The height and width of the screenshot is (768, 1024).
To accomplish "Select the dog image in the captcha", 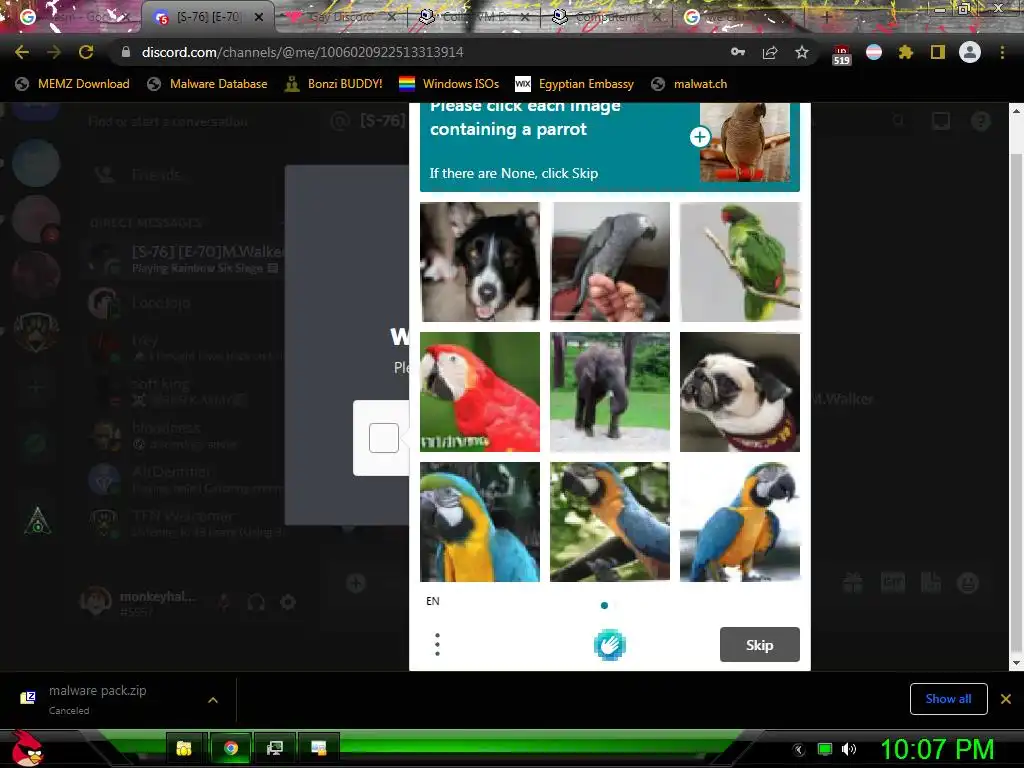I will (x=480, y=262).
